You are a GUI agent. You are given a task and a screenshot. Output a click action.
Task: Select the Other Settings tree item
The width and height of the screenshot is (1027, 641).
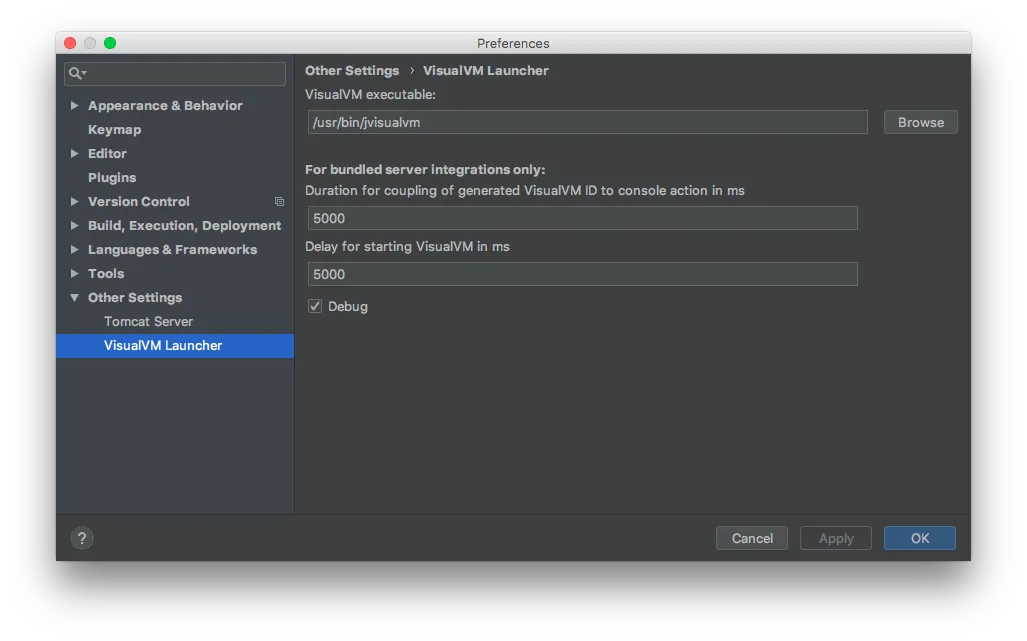pos(135,298)
